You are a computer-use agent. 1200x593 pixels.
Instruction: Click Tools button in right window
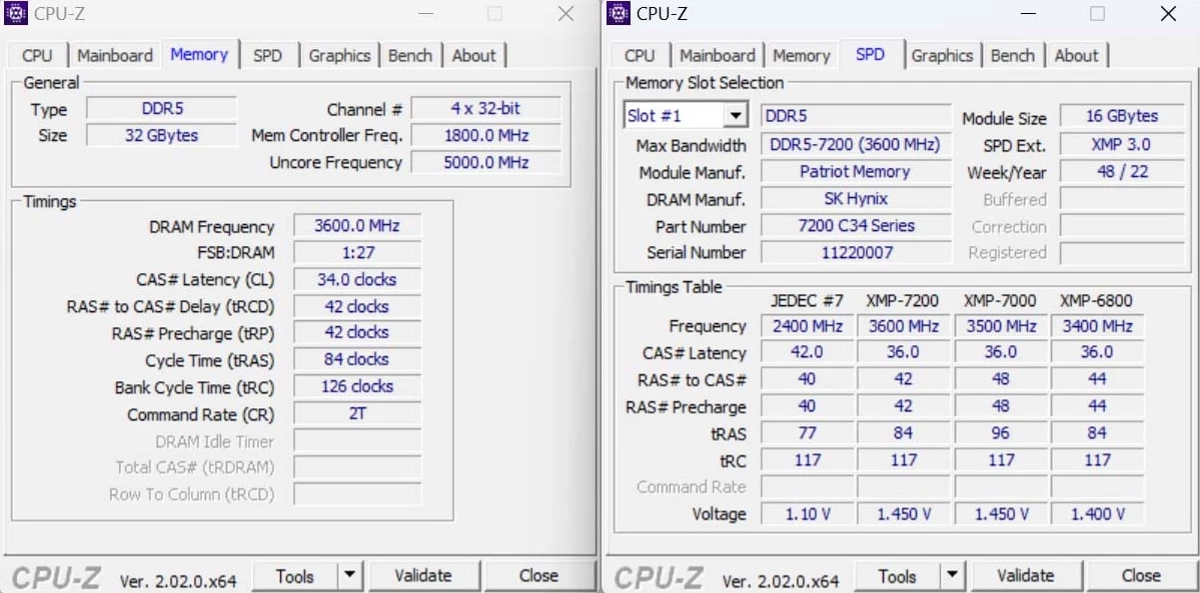[x=897, y=576]
